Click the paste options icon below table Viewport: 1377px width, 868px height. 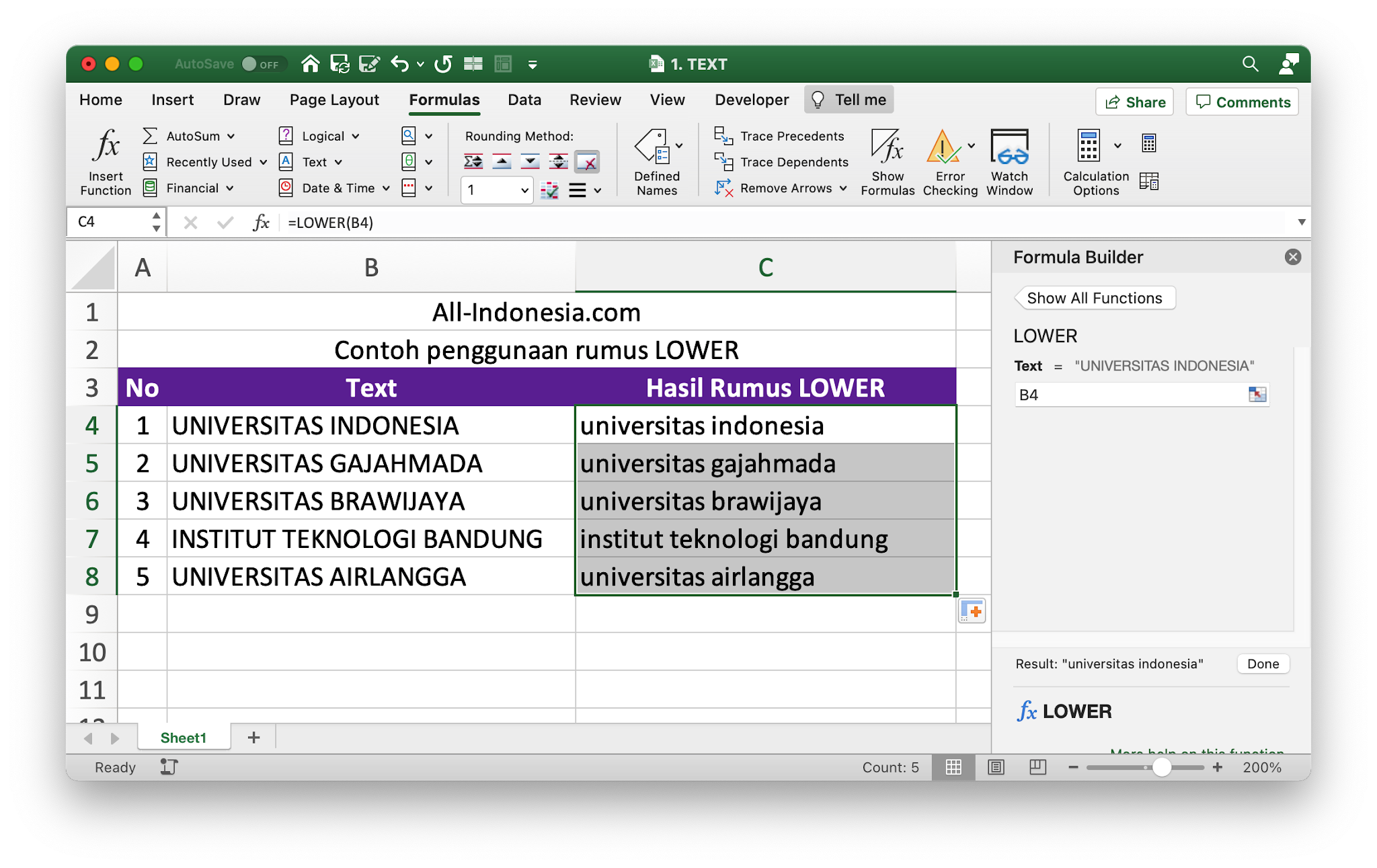pos(972,611)
